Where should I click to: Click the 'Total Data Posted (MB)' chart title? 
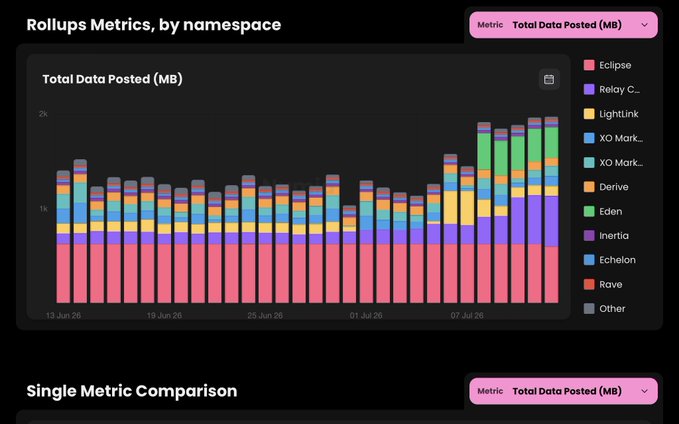[113, 79]
